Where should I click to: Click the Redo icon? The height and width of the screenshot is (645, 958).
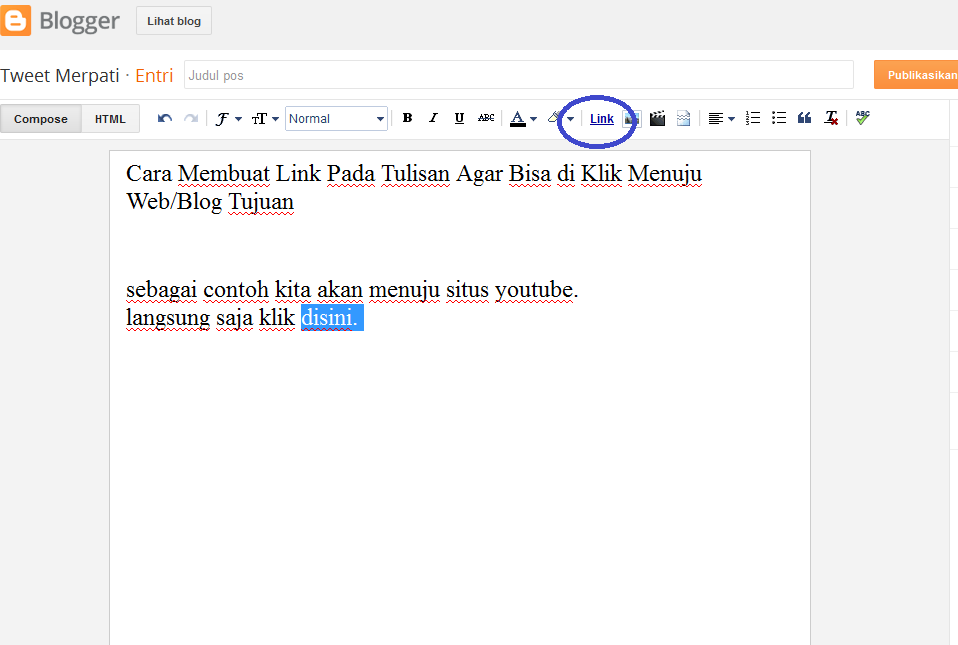tap(190, 118)
